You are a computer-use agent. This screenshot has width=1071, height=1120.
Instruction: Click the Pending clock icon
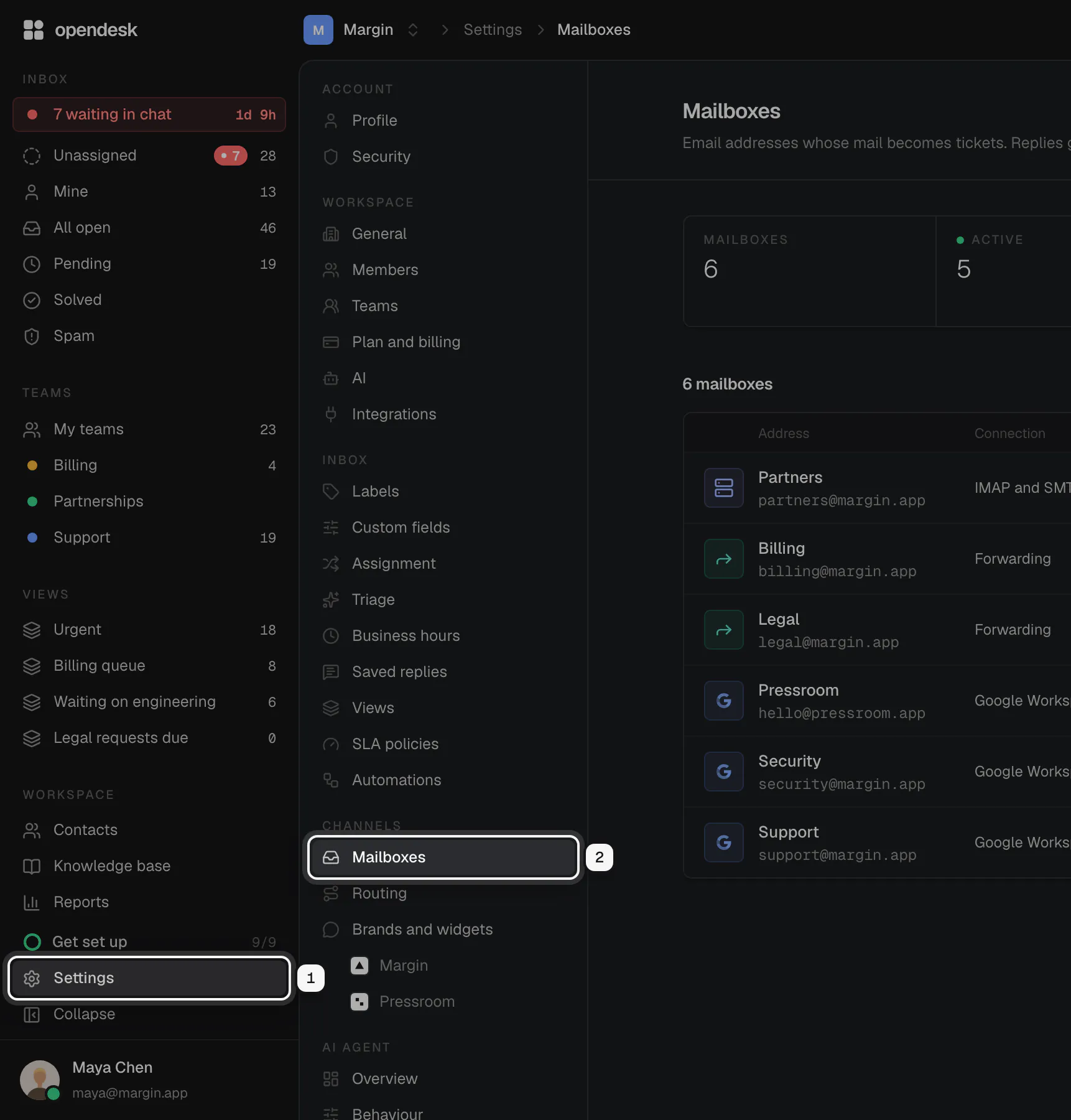[32, 264]
